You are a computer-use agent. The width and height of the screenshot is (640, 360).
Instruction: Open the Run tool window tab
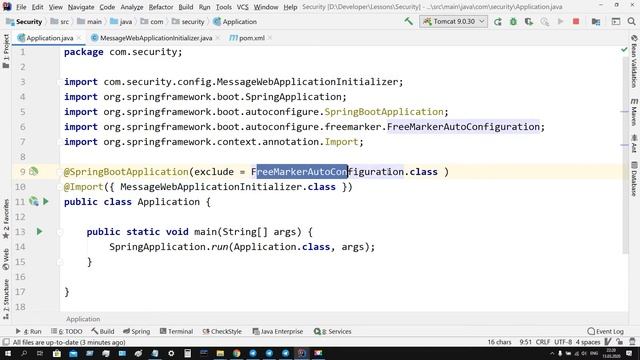28,331
